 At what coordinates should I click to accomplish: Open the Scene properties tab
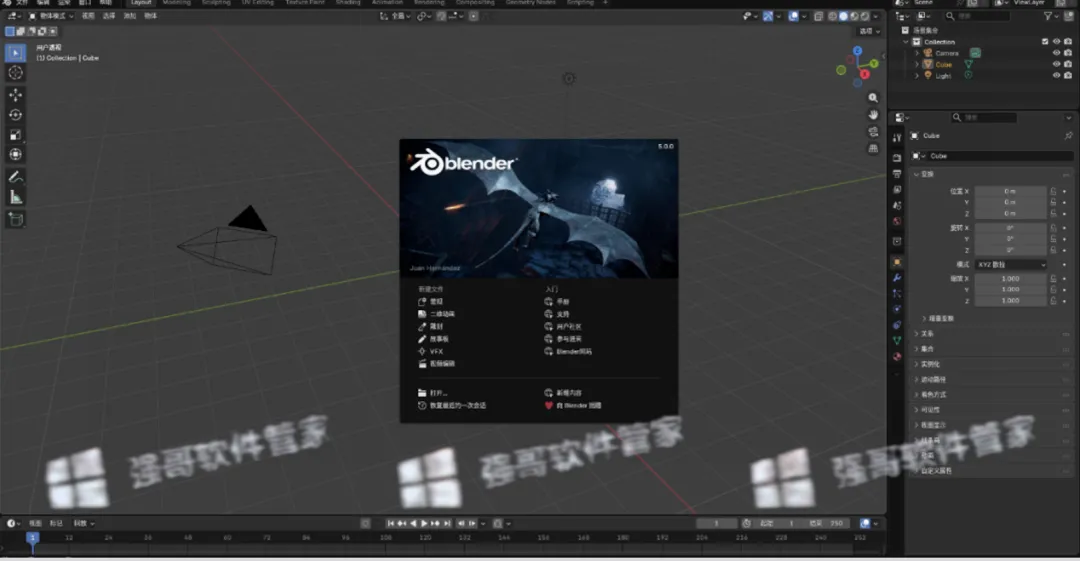coord(897,205)
